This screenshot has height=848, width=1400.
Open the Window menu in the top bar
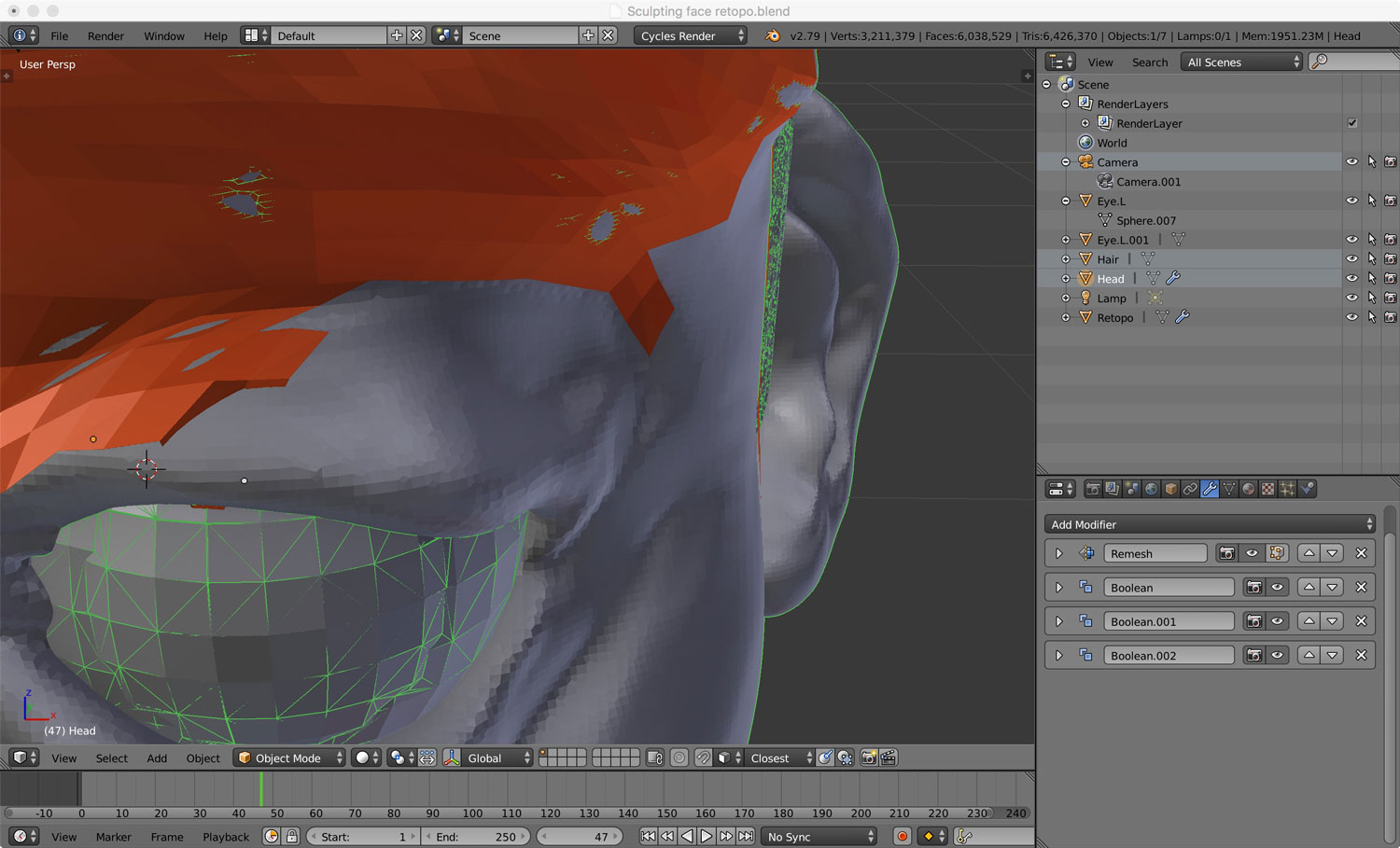pos(163,35)
